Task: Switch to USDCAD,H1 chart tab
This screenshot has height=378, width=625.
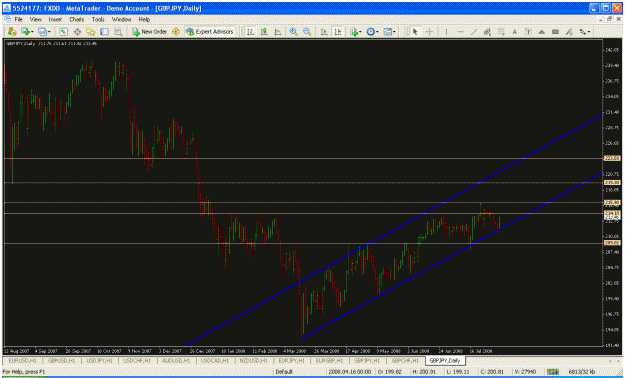Action: [x=214, y=360]
